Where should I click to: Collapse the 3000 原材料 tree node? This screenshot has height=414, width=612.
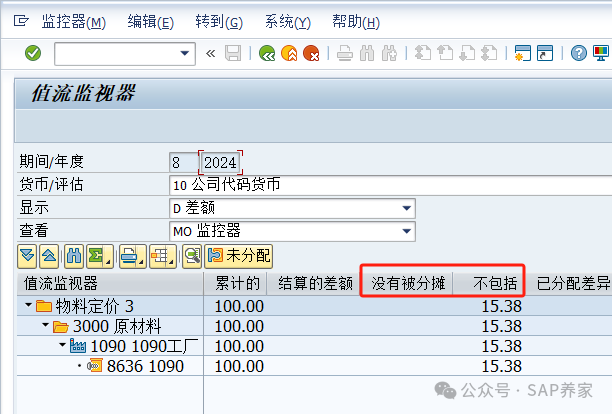click(45, 325)
